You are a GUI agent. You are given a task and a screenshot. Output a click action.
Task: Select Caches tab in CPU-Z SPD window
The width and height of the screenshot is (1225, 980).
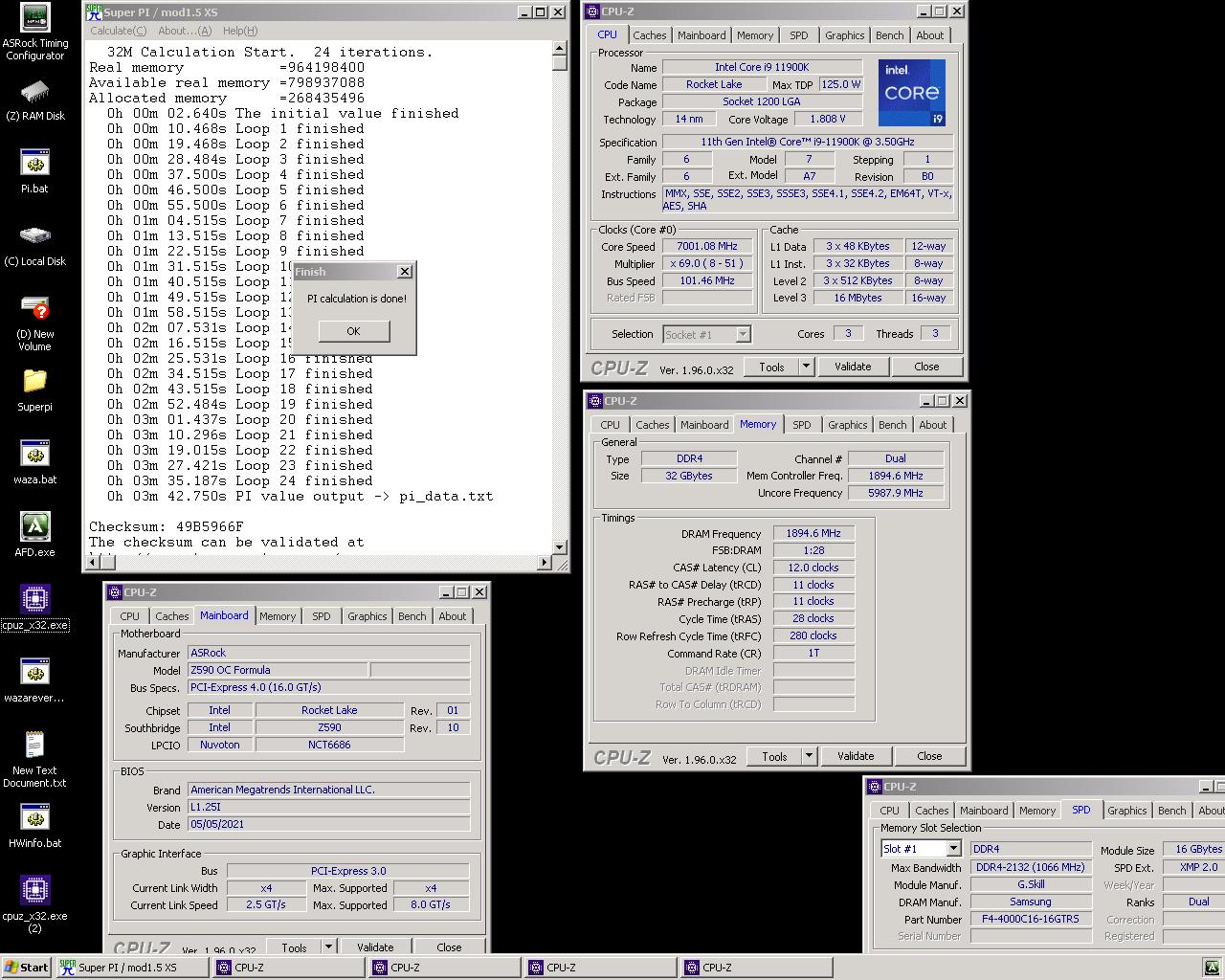coord(931,811)
